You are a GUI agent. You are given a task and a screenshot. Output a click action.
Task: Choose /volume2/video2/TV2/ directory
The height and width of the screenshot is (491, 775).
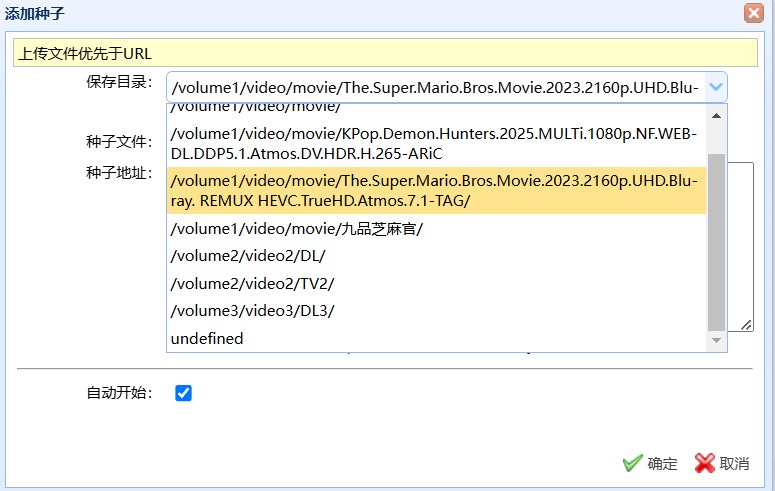pyautogui.click(x=436, y=284)
